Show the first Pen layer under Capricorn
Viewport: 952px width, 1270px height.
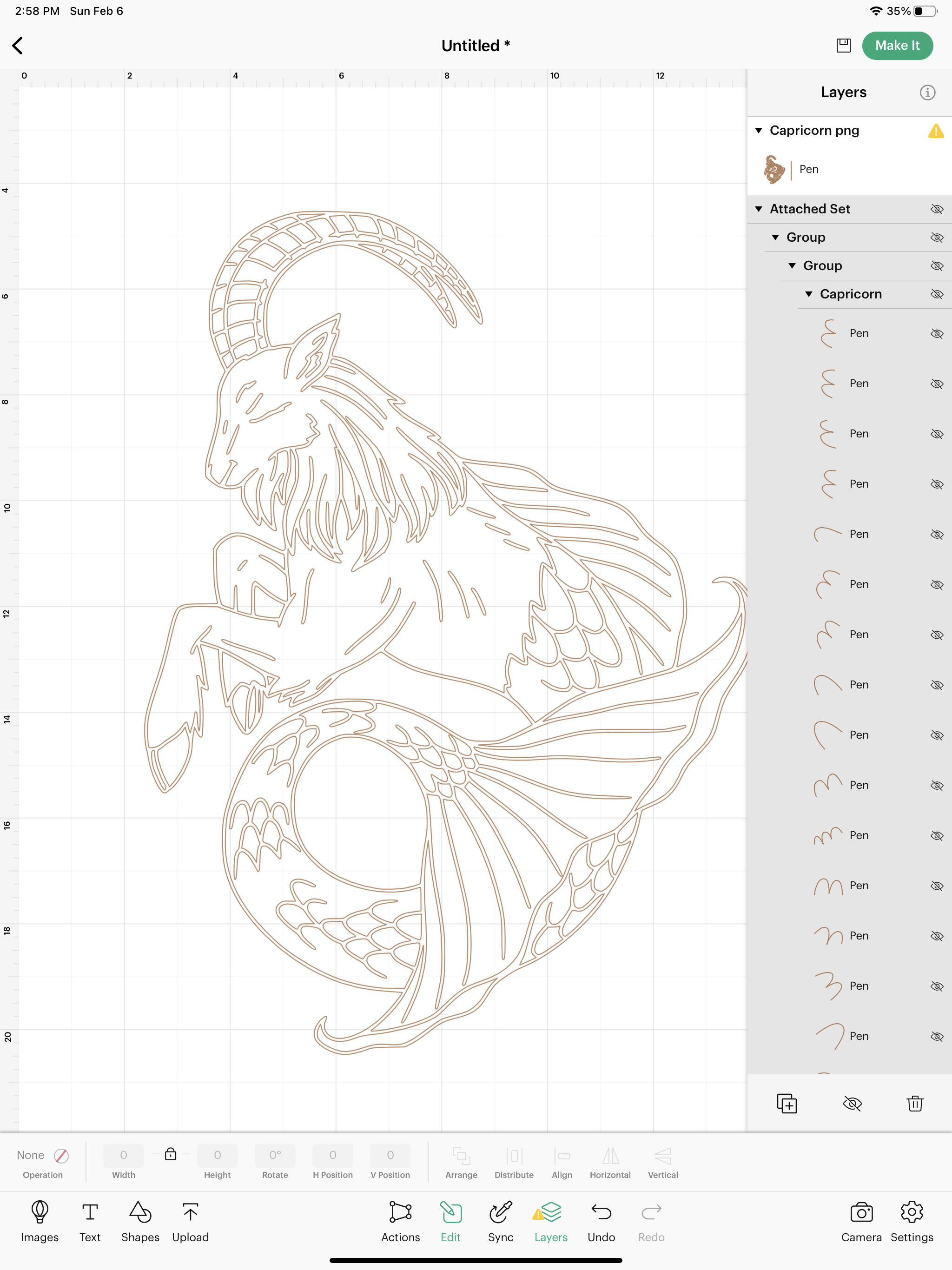(937, 334)
